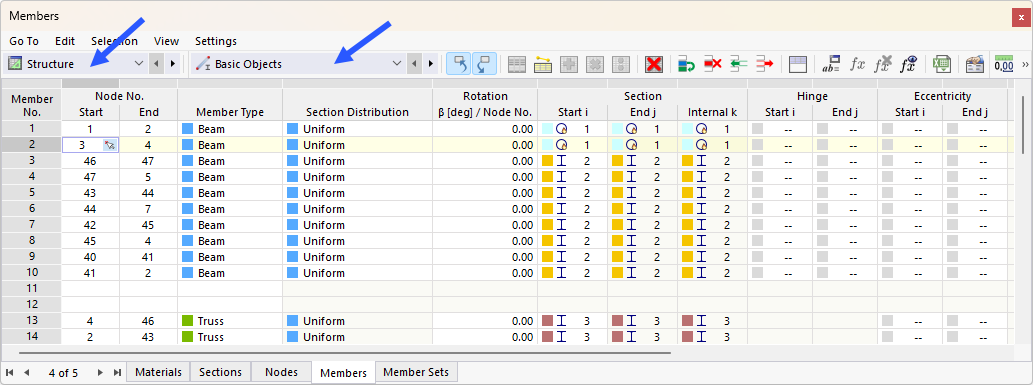Go to next item beside Basic Objects dropdown

430,64
